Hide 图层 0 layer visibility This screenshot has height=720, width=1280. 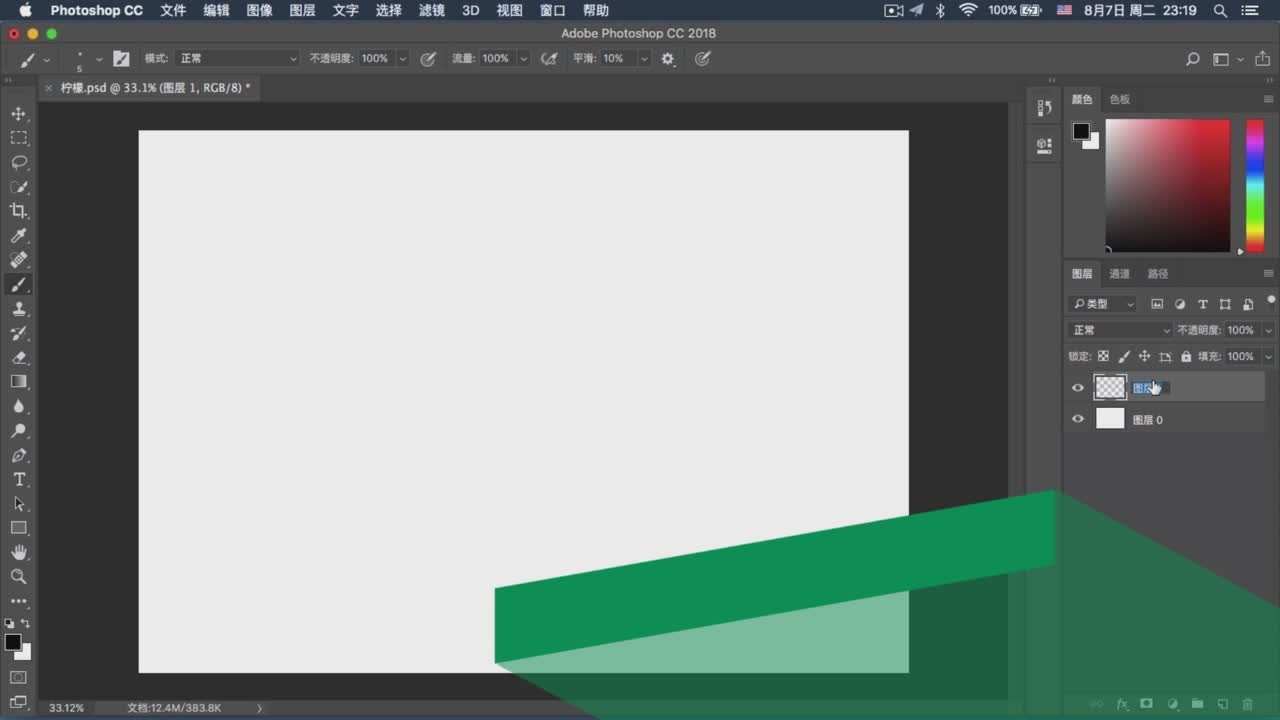(x=1078, y=420)
